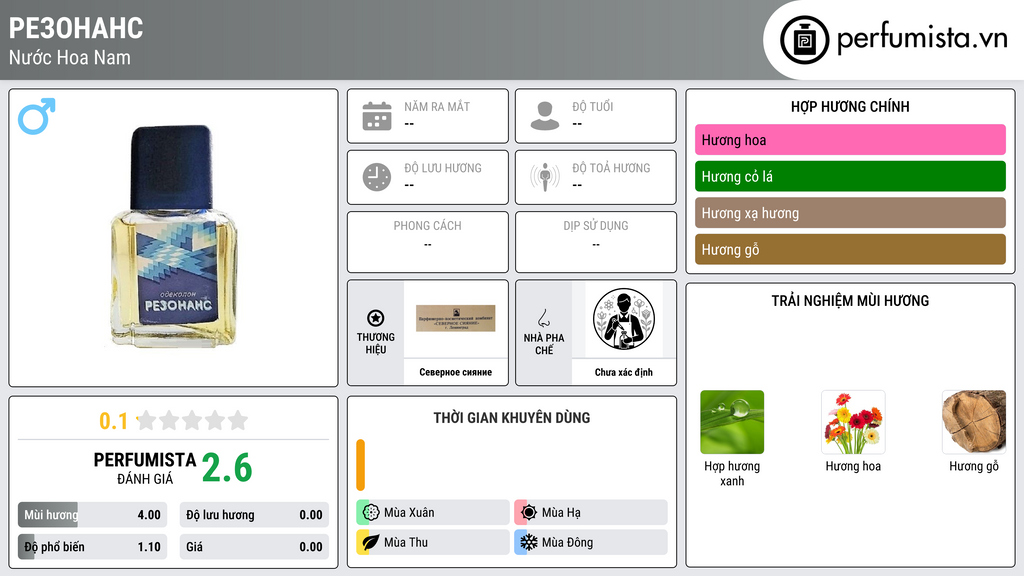1024x576 pixels.
Task: Click the Trải nghiệm mùi hương heading
Action: click(x=850, y=301)
